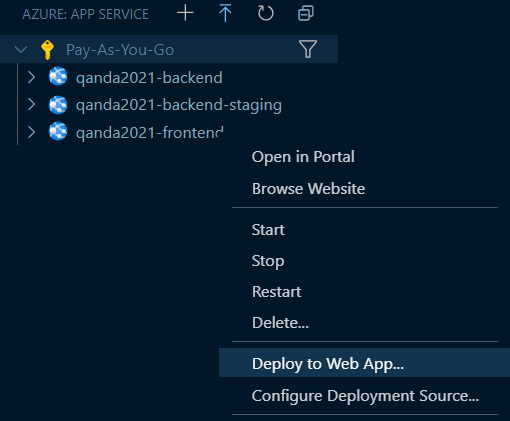Collapse the Pay-As-You-Go subscription chevron

point(21,50)
